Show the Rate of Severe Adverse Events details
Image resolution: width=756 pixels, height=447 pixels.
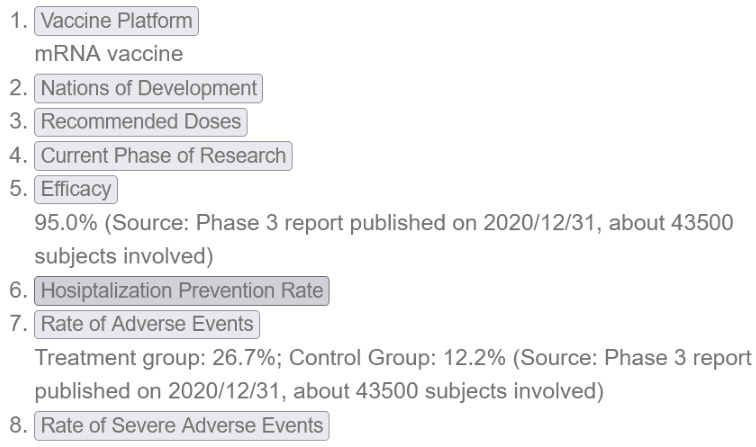tap(180, 425)
